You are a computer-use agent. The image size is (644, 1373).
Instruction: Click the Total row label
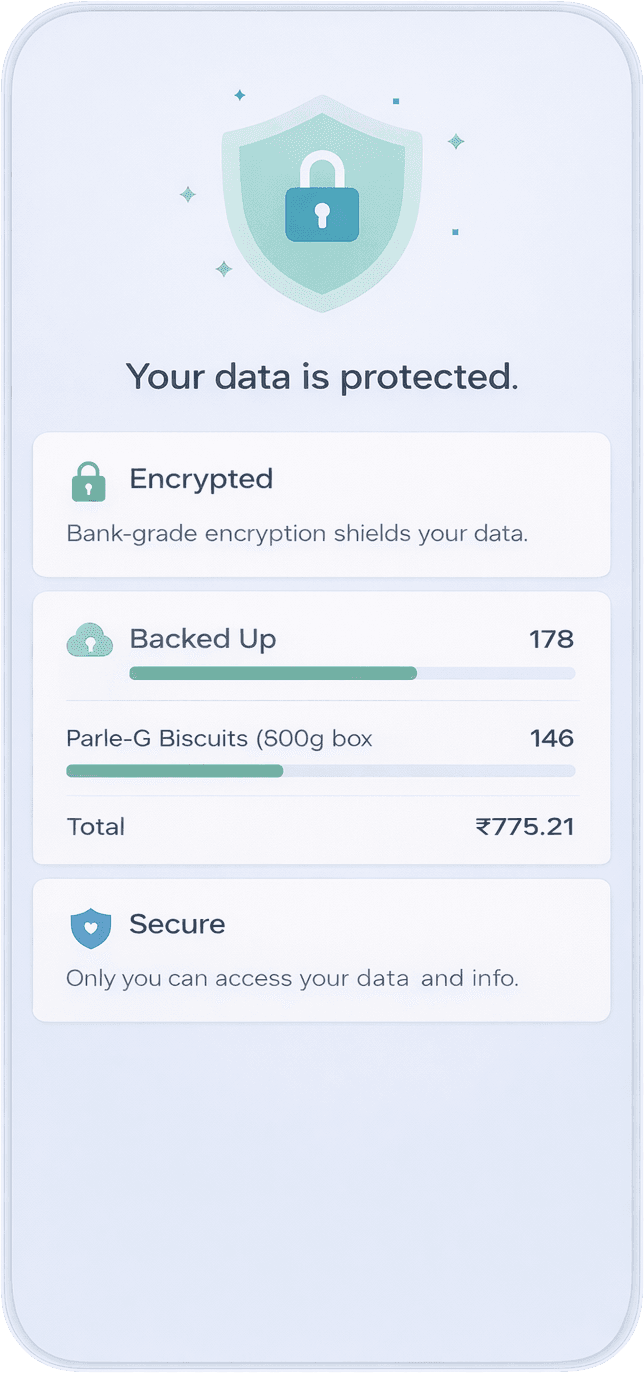coord(96,827)
